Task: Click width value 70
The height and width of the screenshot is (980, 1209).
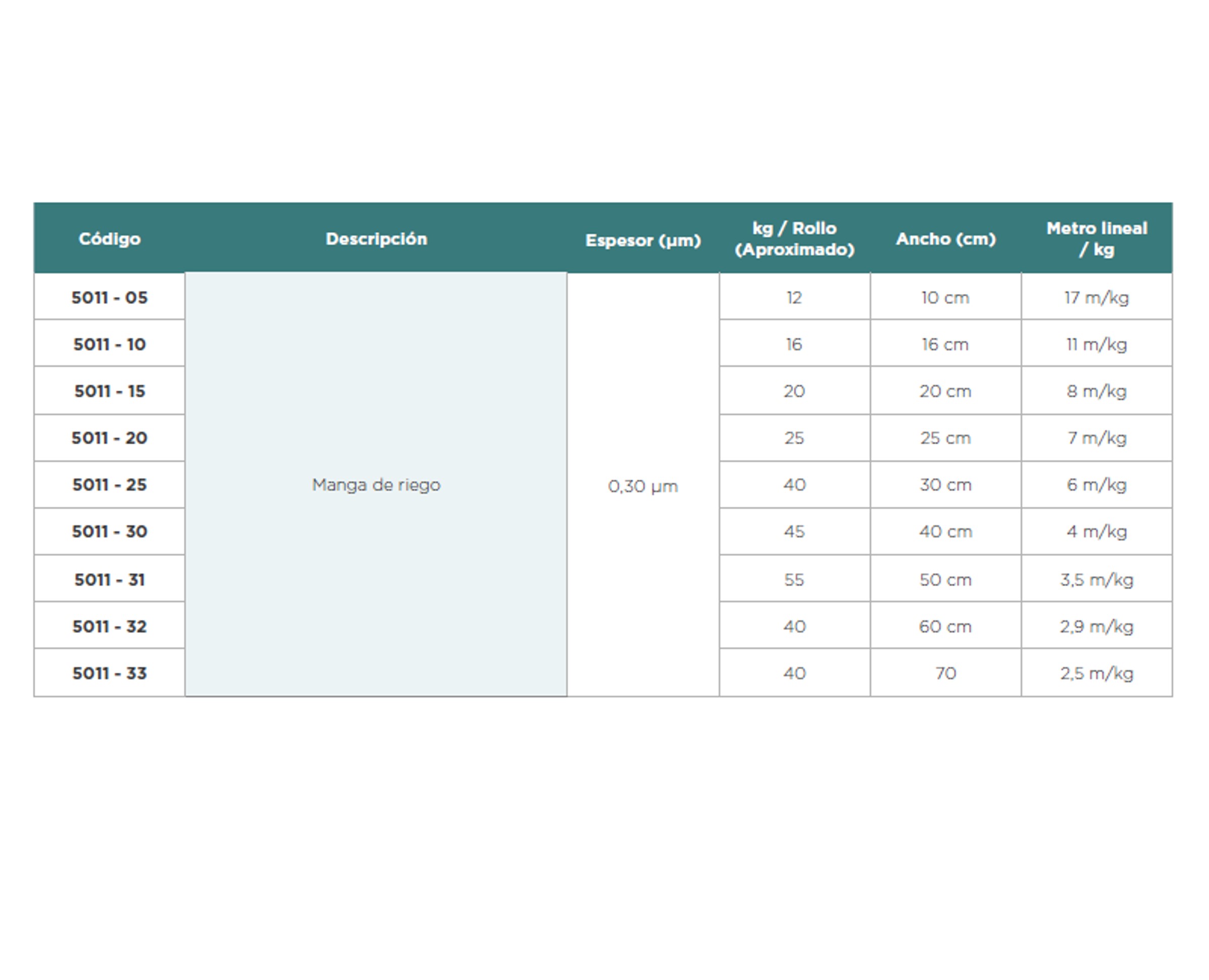Action: 946,673
